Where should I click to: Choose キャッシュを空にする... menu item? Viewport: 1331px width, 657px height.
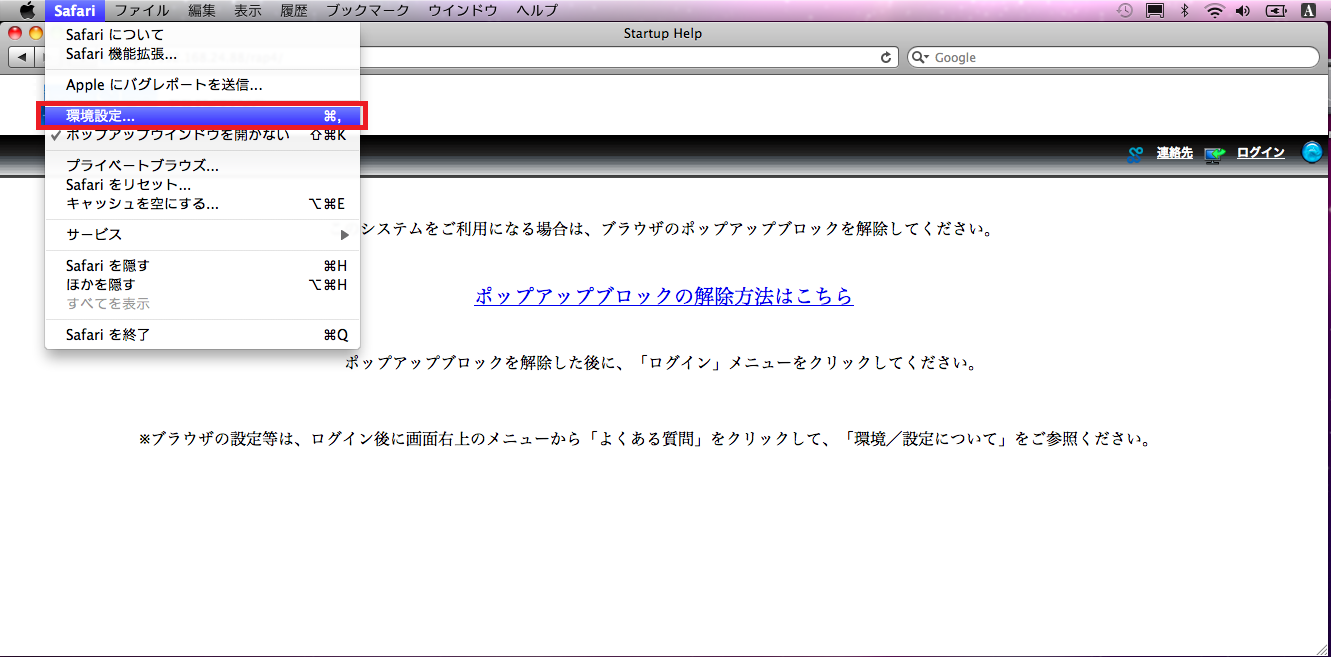pos(142,204)
